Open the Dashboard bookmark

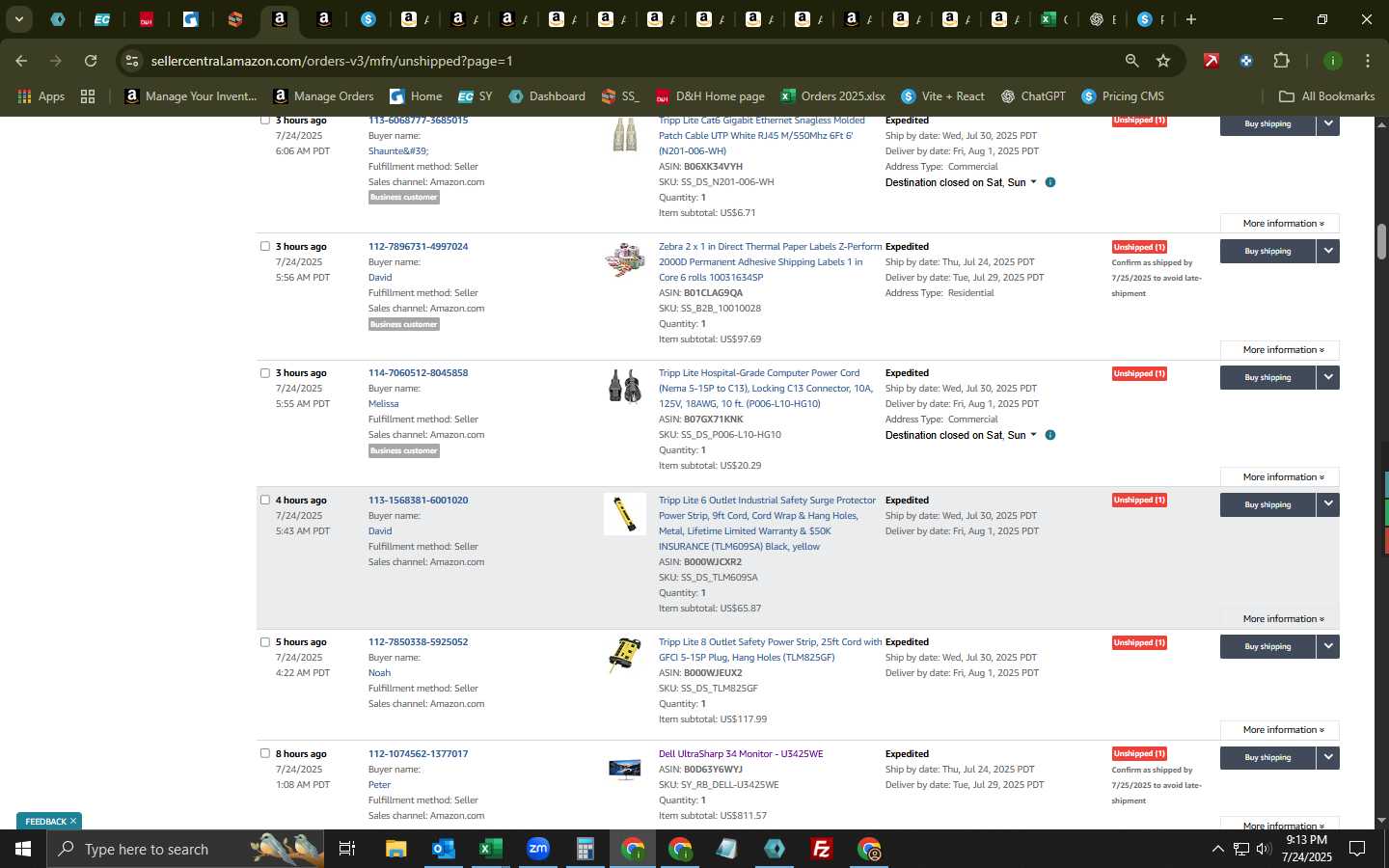[x=547, y=96]
